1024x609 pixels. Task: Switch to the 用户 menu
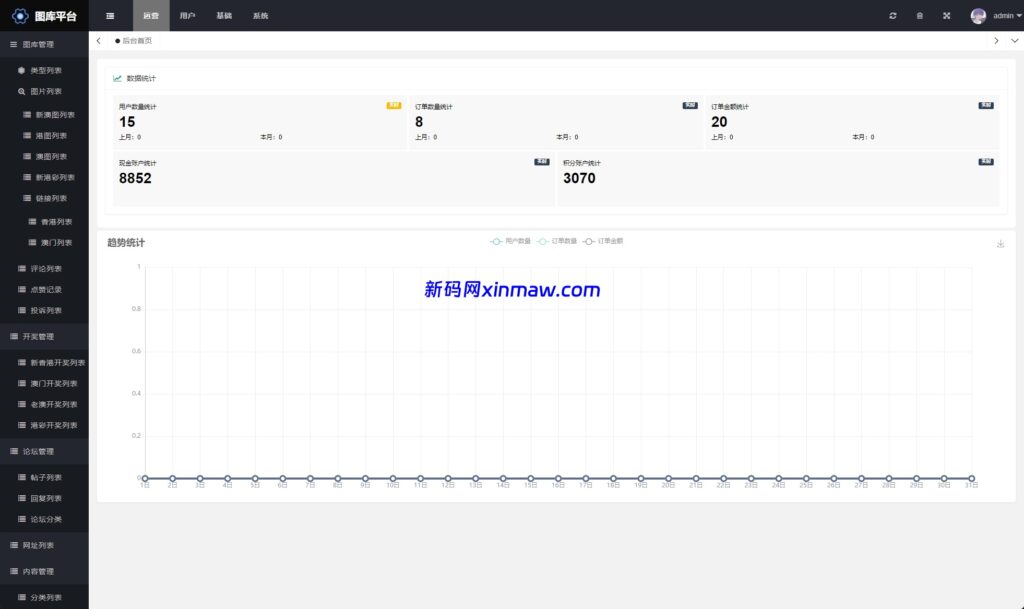pos(187,15)
